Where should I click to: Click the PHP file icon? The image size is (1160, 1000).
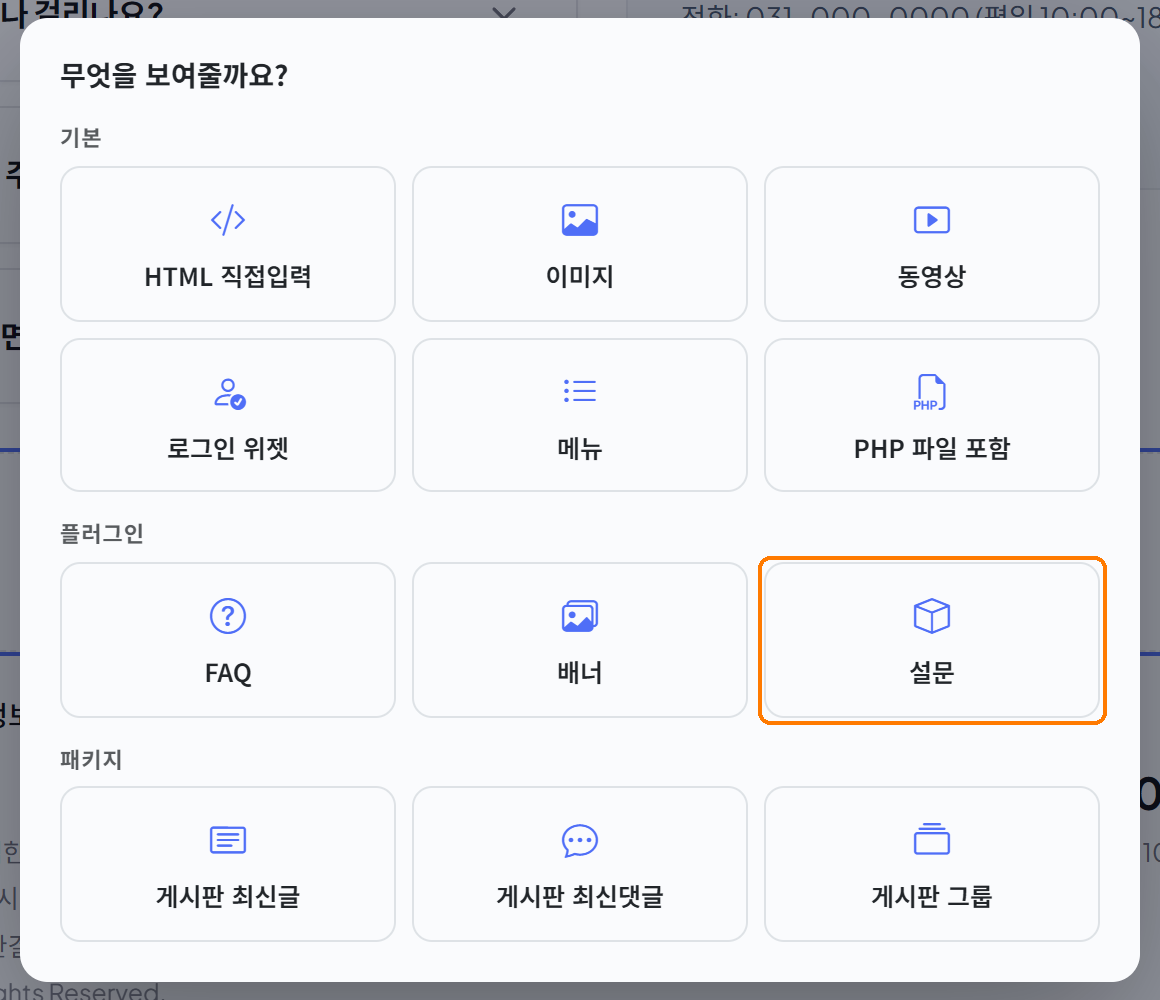930,393
